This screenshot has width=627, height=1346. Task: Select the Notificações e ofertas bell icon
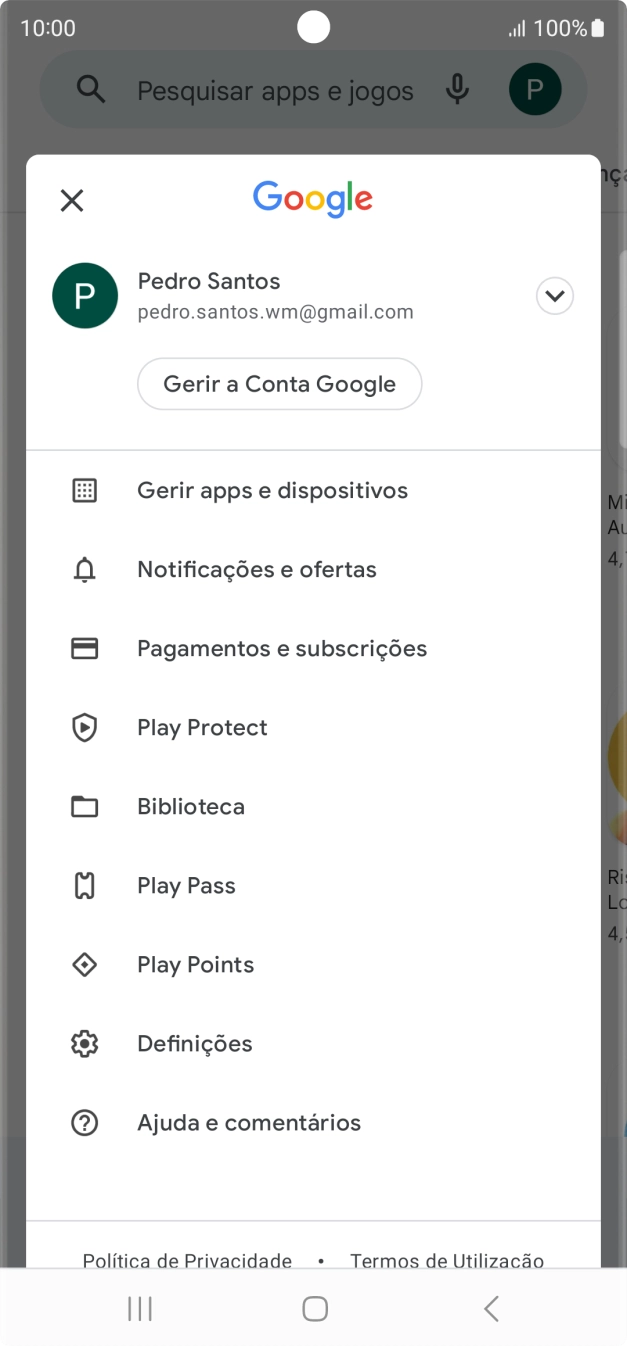[x=85, y=569]
